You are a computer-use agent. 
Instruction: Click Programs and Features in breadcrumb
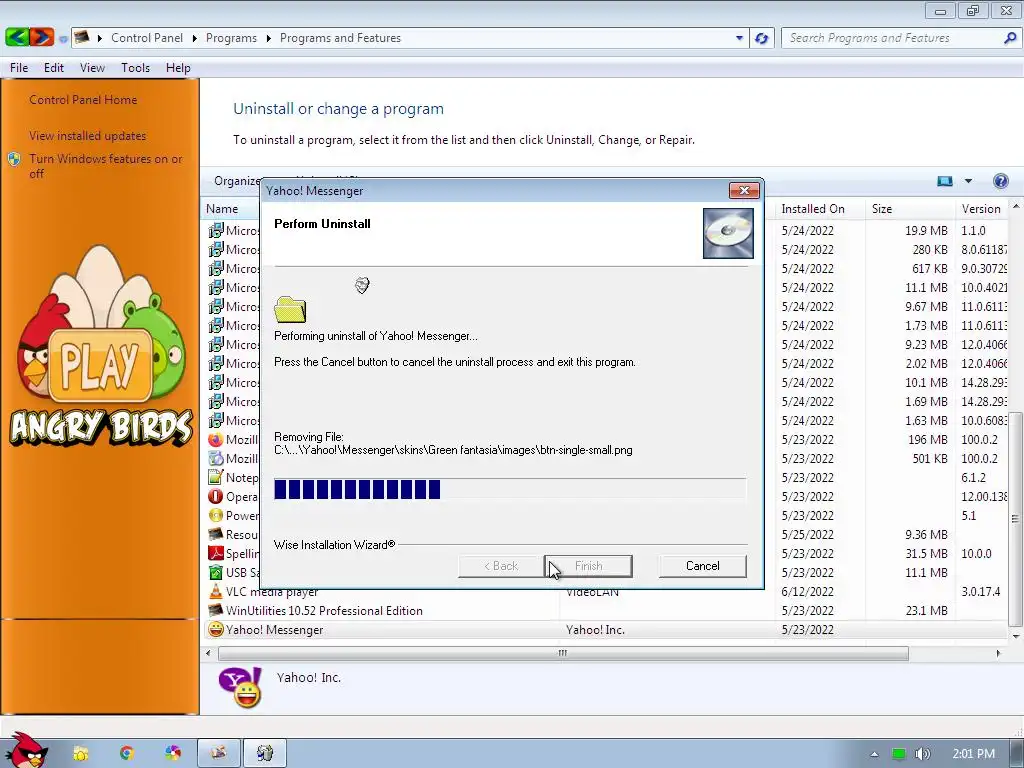click(340, 38)
